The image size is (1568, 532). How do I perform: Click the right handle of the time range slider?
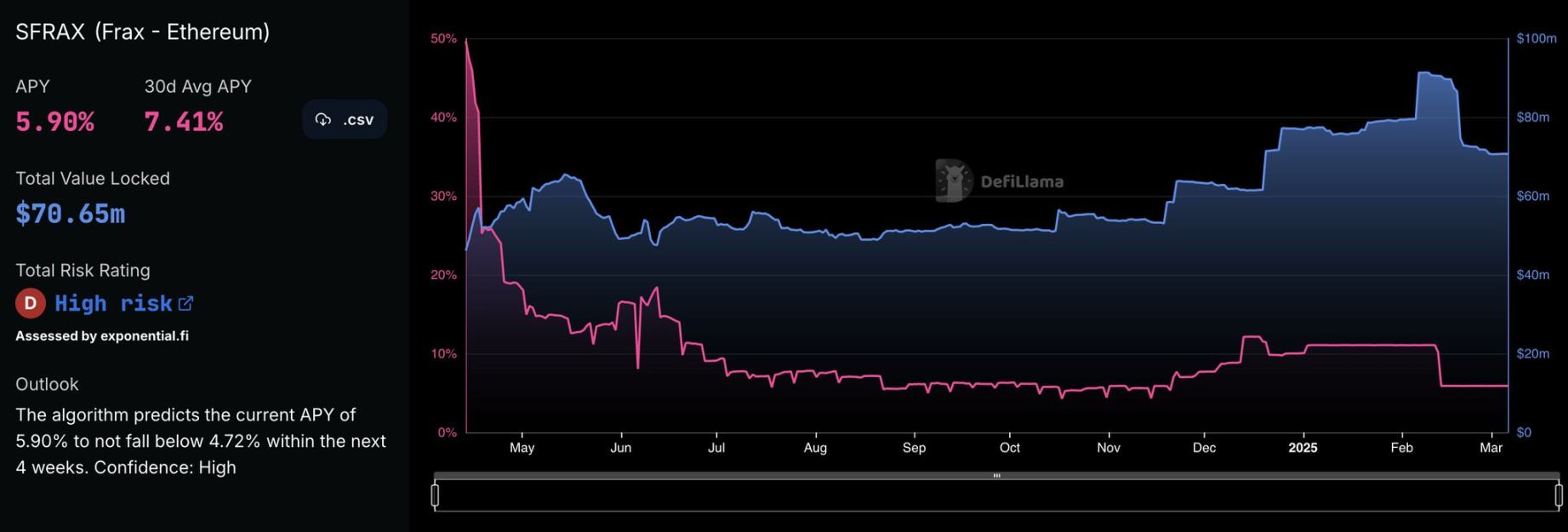pyautogui.click(x=1558, y=495)
